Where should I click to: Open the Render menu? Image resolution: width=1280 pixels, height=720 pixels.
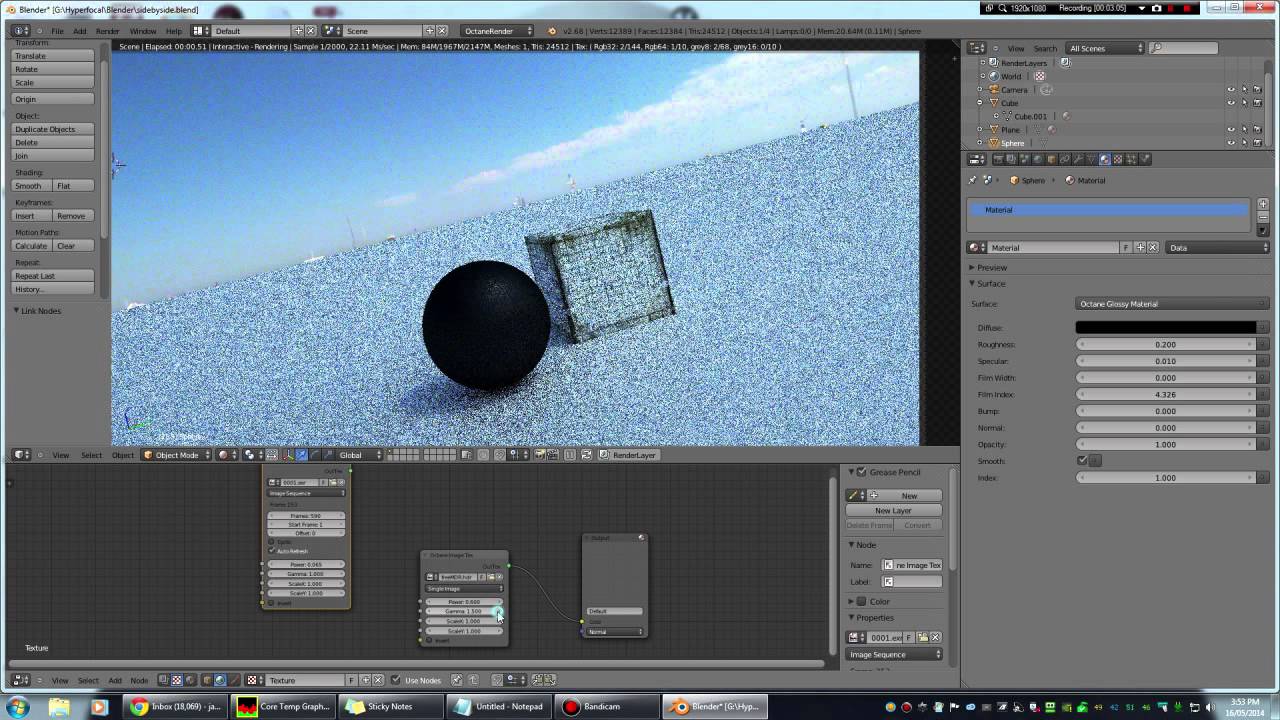(107, 31)
